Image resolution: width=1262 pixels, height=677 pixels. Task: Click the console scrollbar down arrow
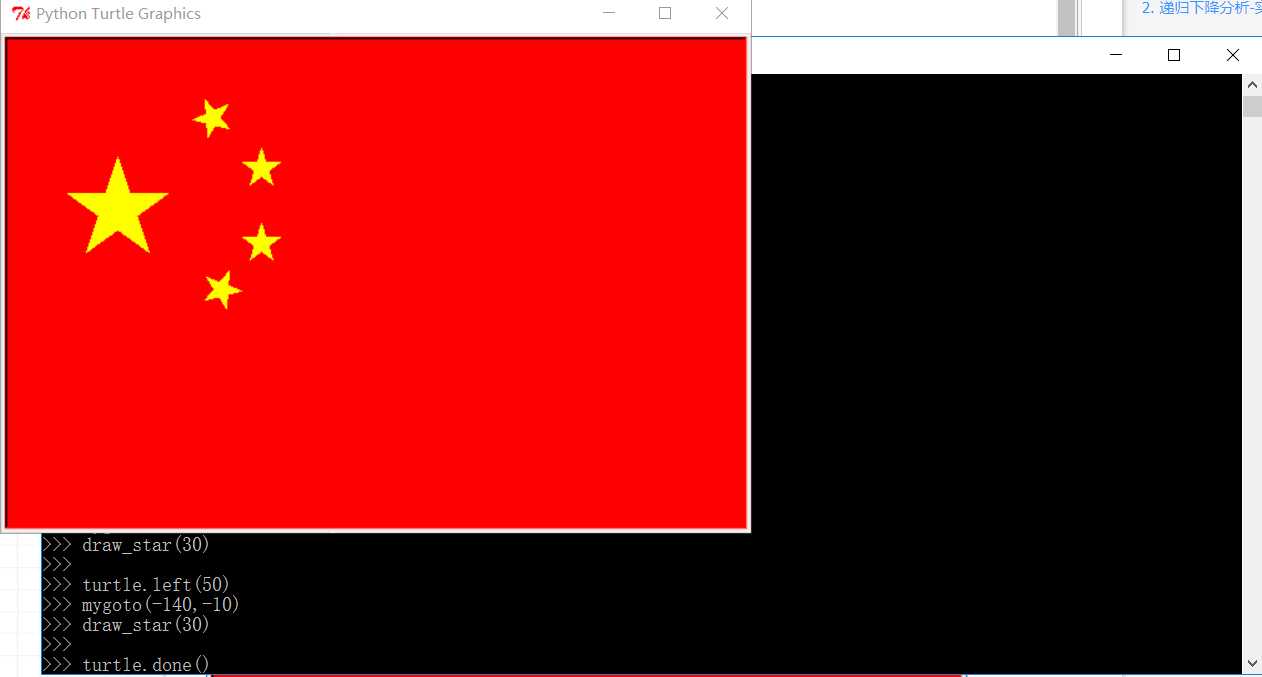point(1252,663)
